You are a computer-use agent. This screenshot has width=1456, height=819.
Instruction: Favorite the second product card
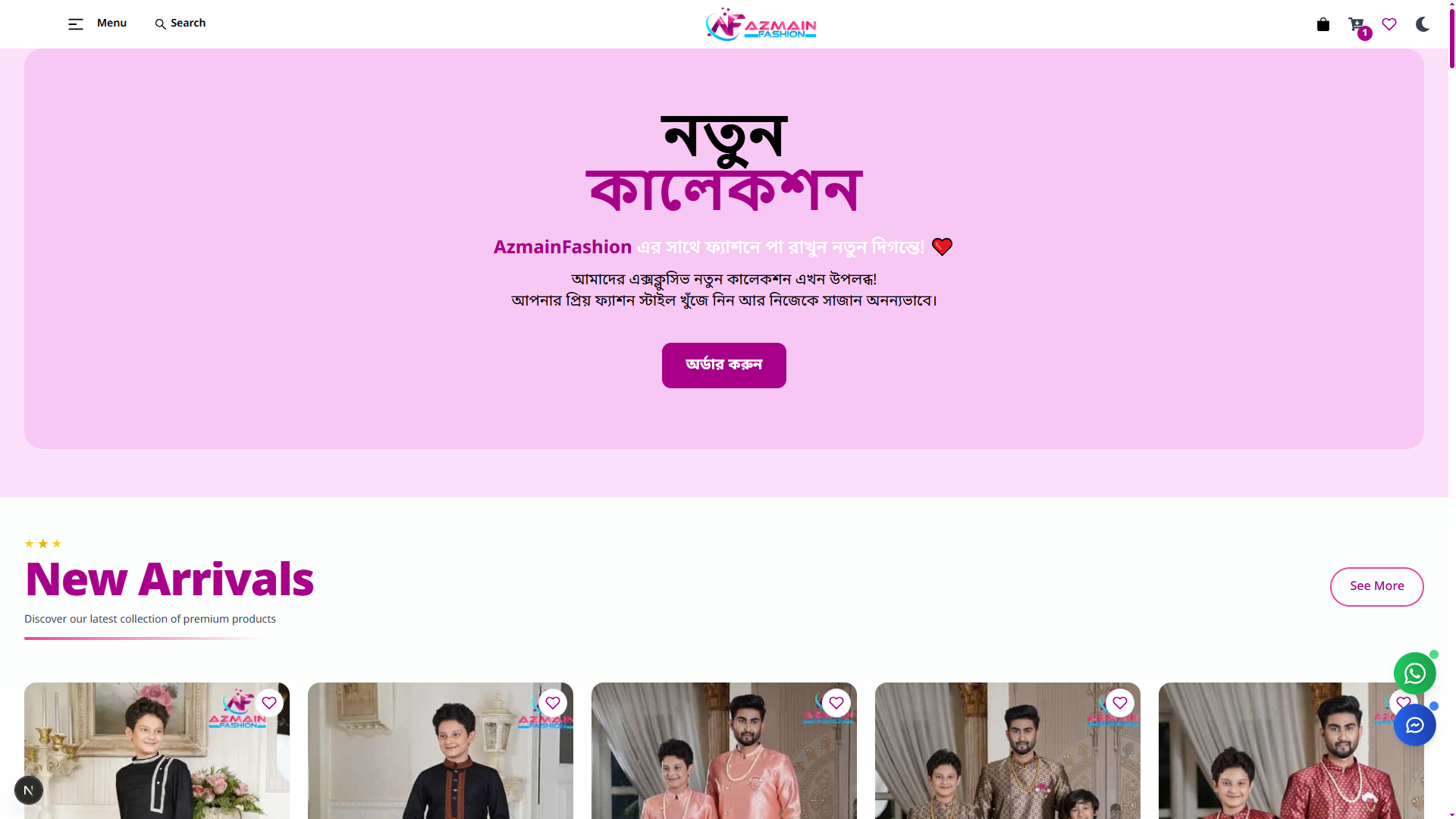click(553, 703)
